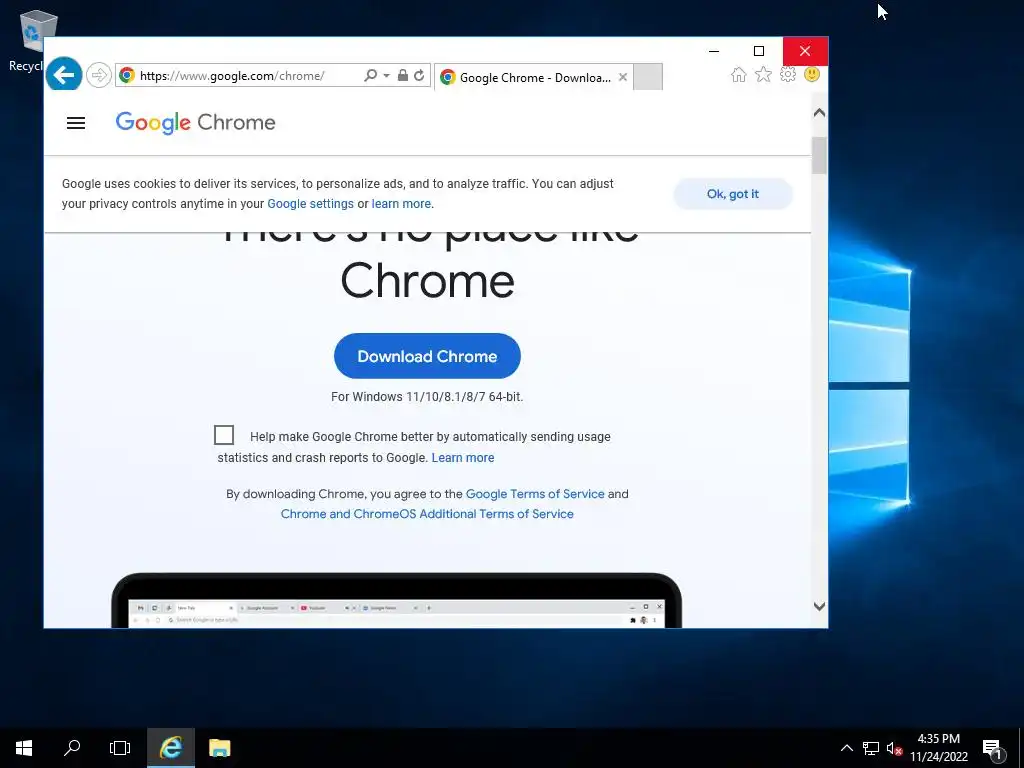1024x768 pixels.
Task: Open a new blank tab
Action: [648, 77]
